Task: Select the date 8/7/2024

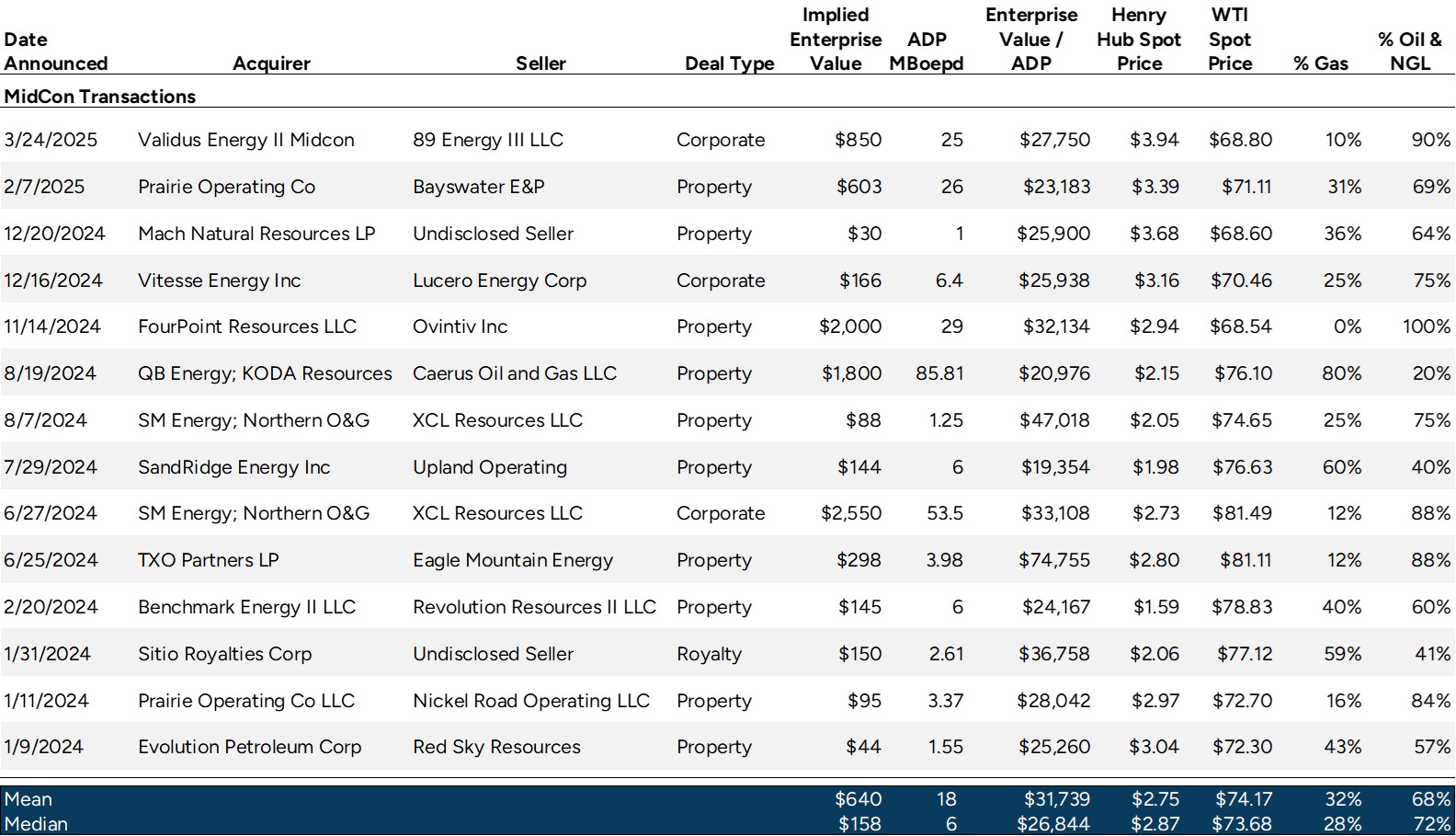Action: (45, 420)
